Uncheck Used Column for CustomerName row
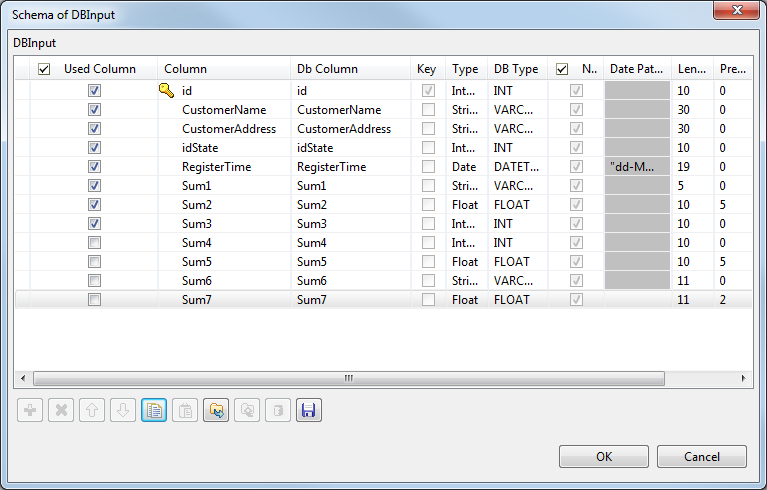 (95, 109)
